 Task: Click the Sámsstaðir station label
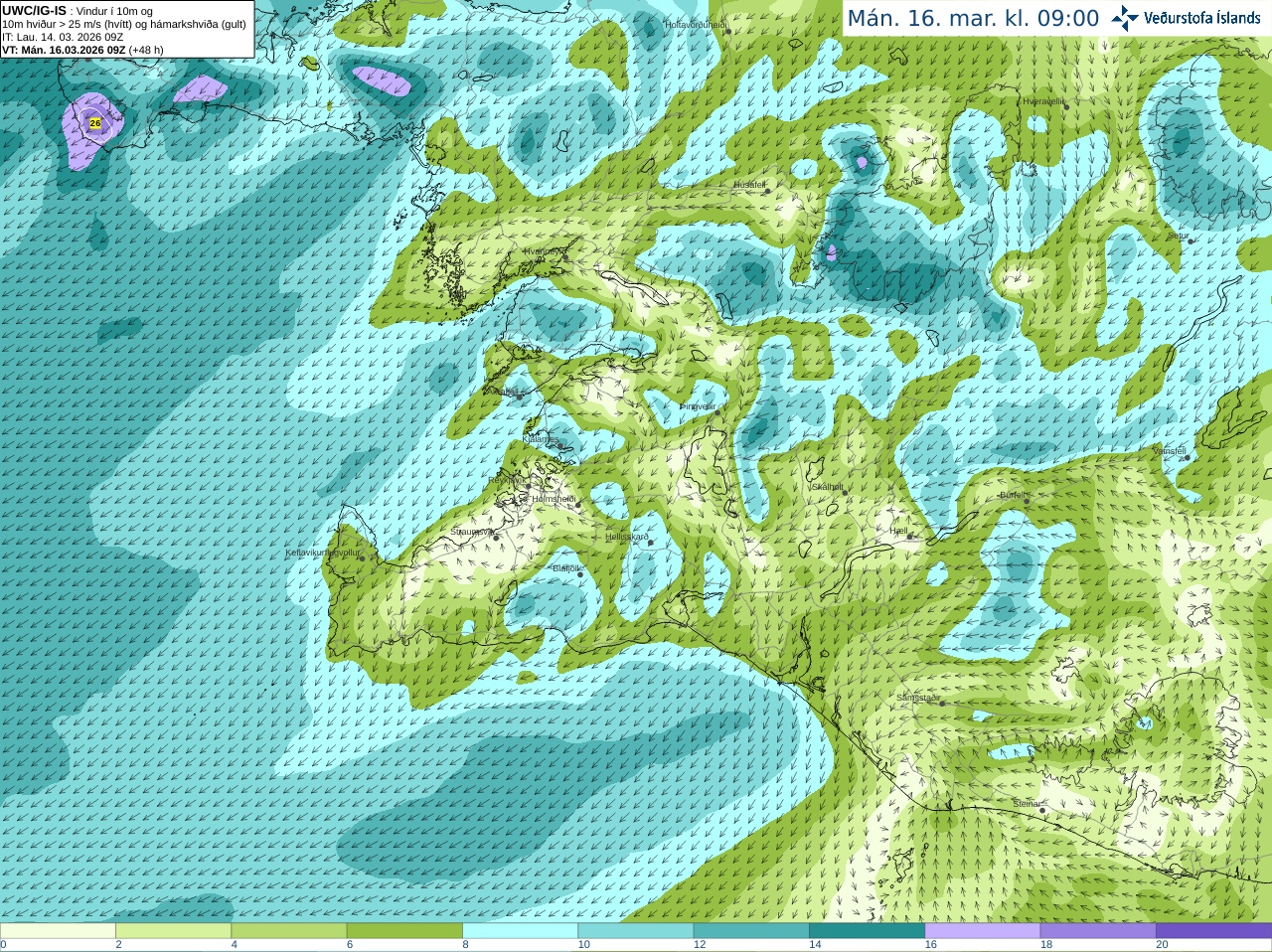click(x=918, y=698)
